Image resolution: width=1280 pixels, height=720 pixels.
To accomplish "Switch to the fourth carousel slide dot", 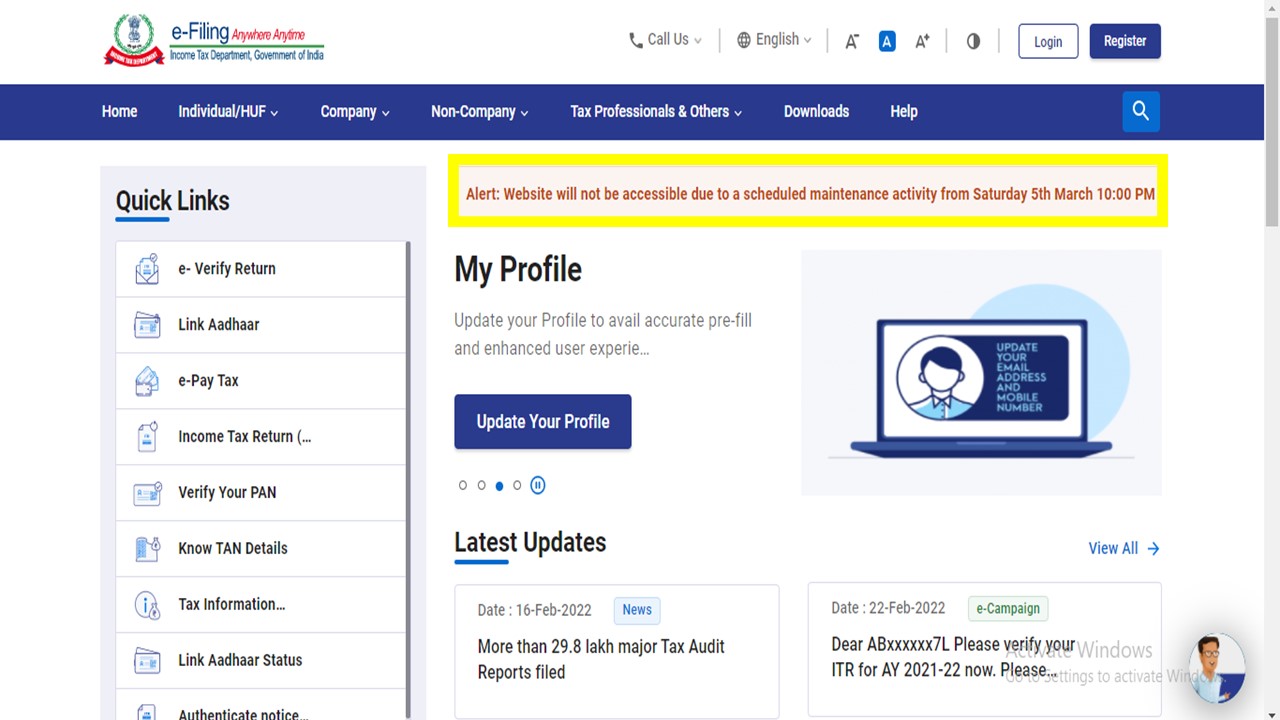I will [x=517, y=485].
